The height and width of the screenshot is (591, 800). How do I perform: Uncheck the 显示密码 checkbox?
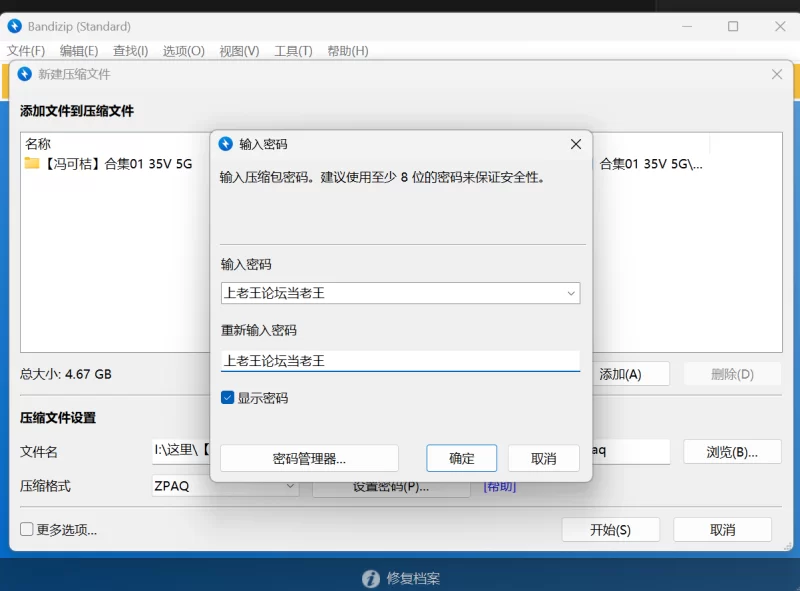pyautogui.click(x=228, y=398)
